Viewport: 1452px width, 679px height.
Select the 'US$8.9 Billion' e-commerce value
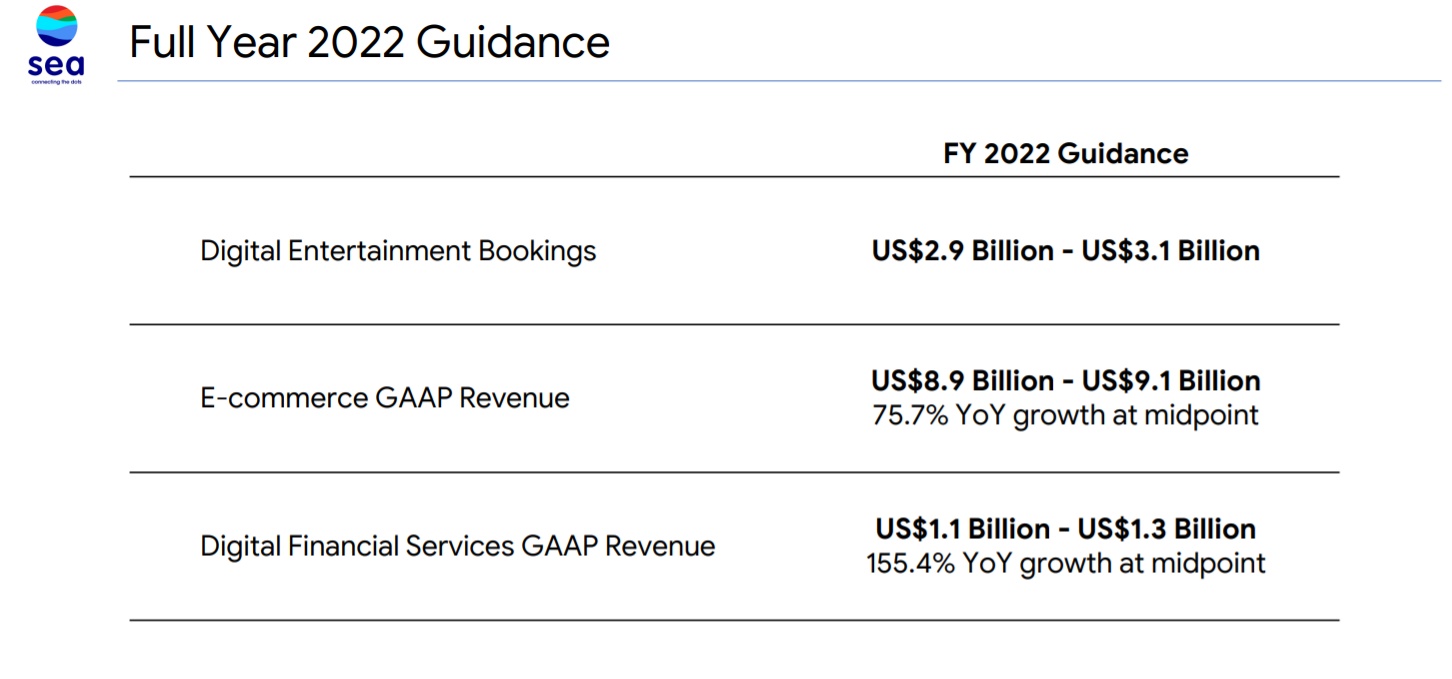point(962,381)
